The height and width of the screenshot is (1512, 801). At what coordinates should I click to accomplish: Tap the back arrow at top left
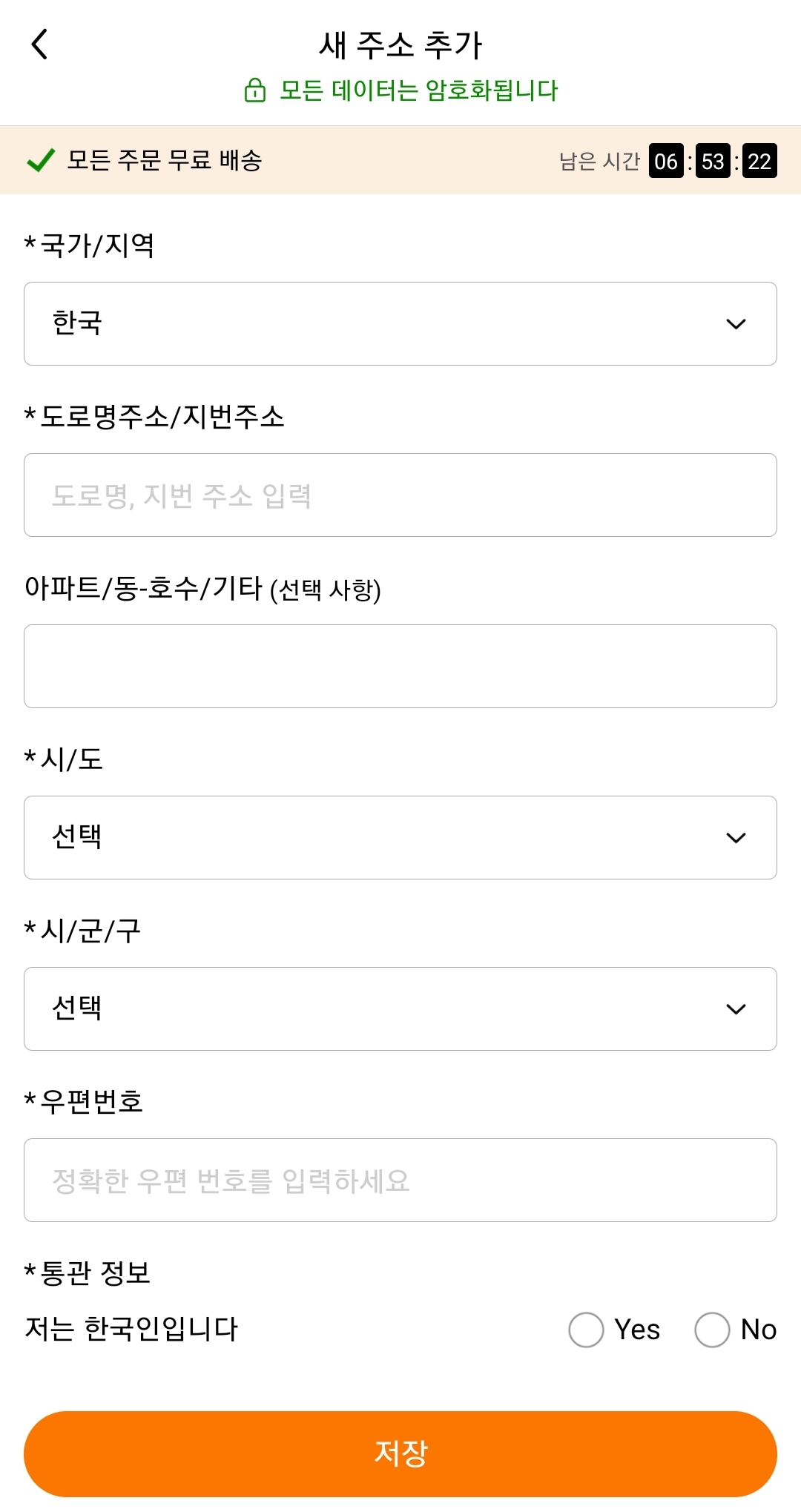pyautogui.click(x=40, y=44)
